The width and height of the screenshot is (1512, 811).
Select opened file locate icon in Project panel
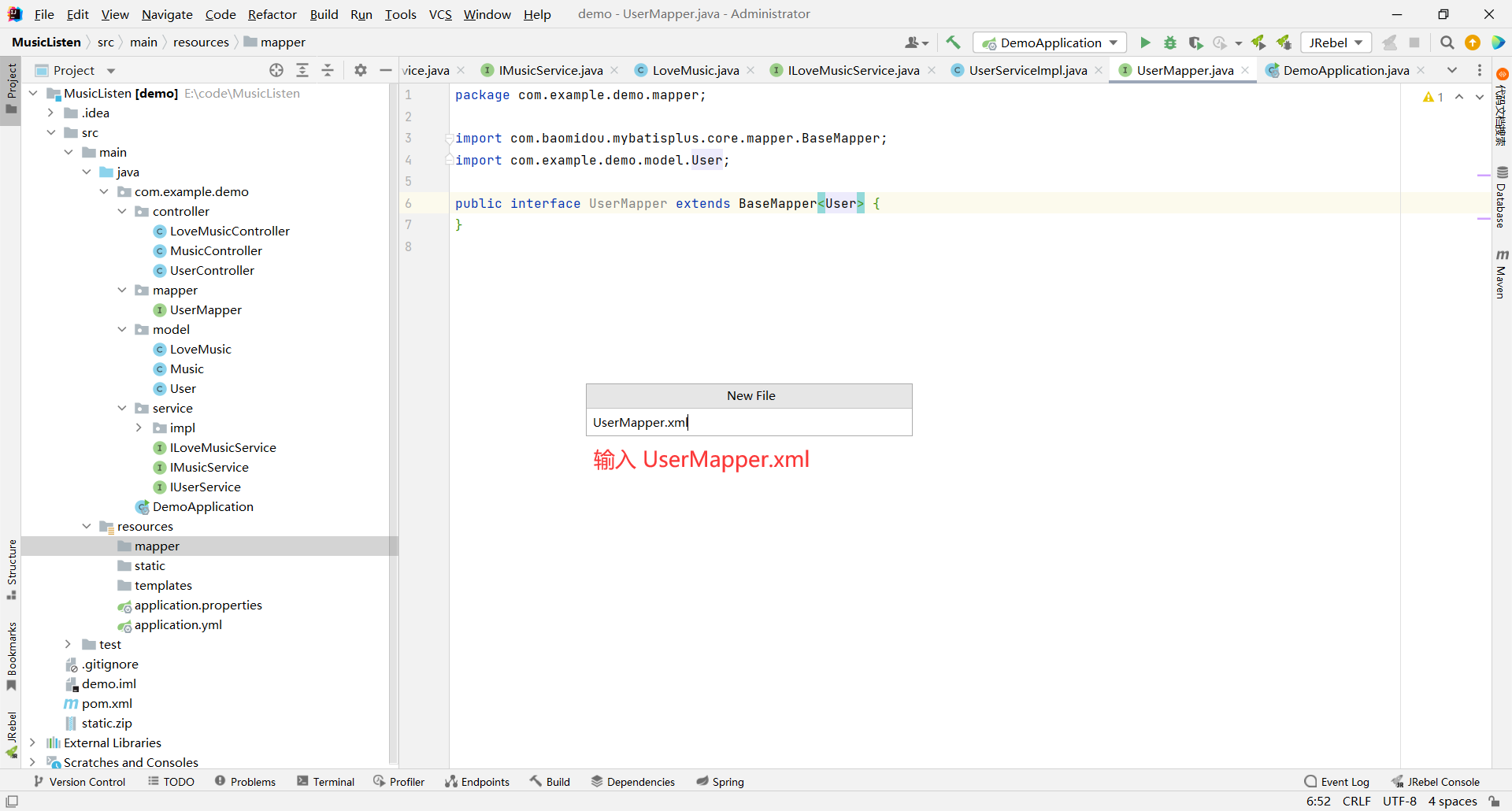pos(276,70)
